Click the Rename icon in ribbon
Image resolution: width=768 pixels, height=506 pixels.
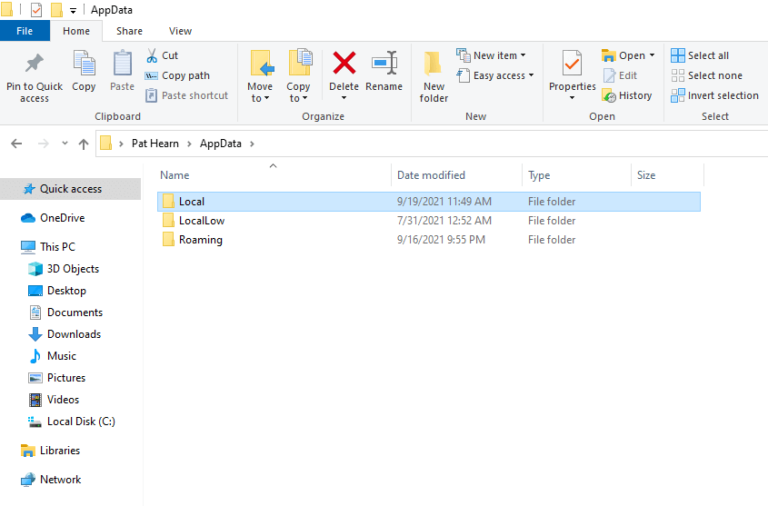tap(384, 64)
